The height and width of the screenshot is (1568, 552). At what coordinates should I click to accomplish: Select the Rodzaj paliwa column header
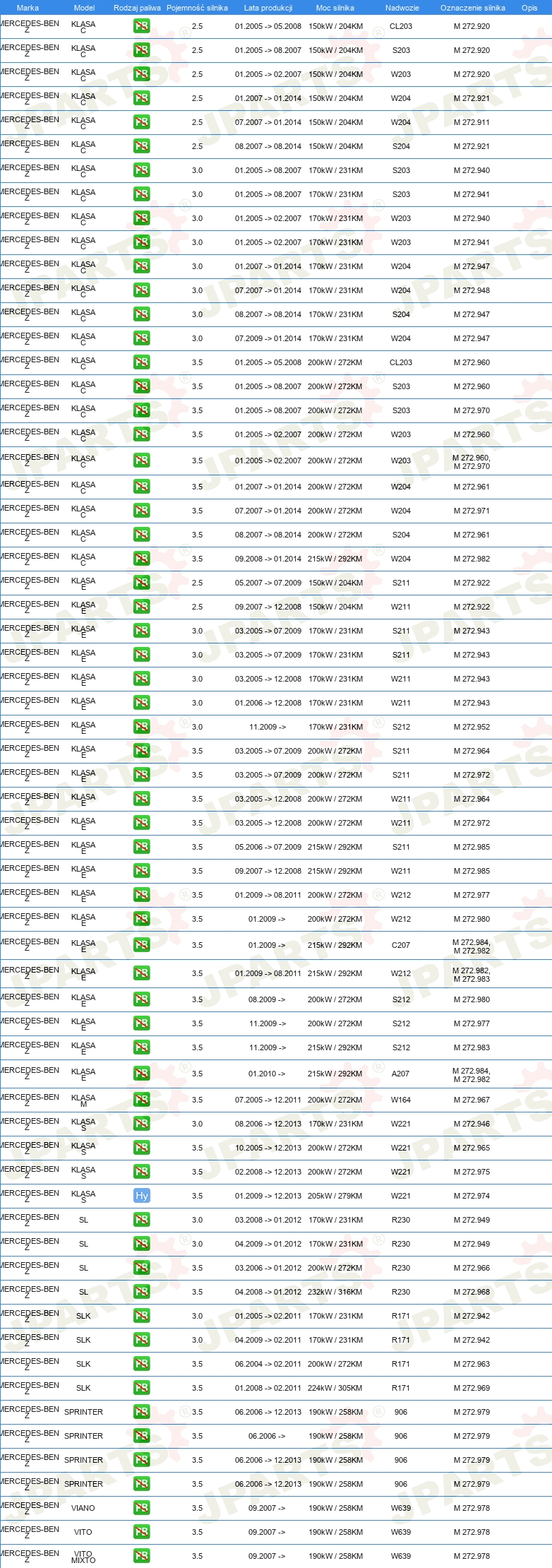(137, 8)
